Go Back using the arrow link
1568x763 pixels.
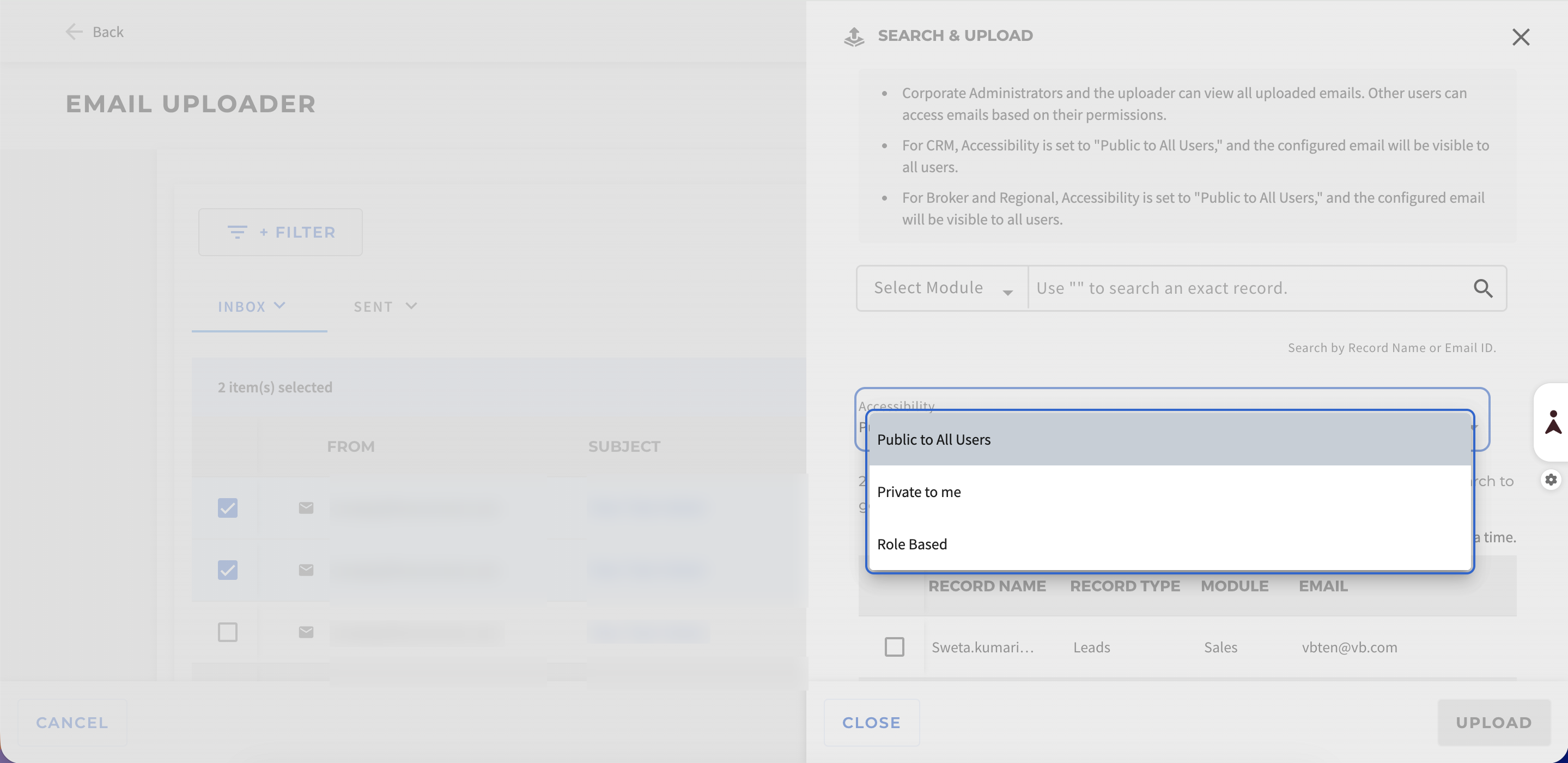coord(94,32)
